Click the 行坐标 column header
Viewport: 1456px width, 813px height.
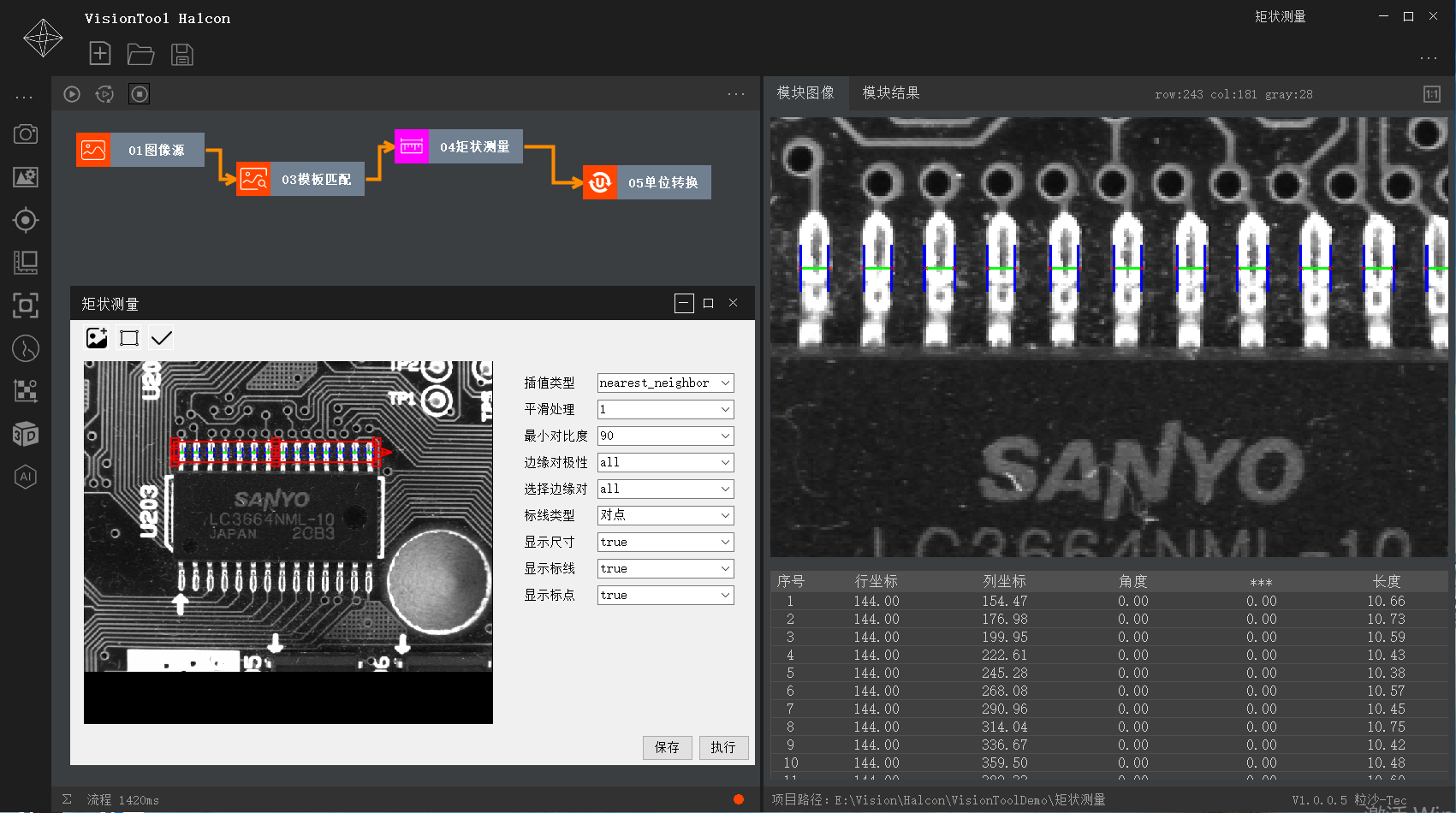click(x=876, y=581)
